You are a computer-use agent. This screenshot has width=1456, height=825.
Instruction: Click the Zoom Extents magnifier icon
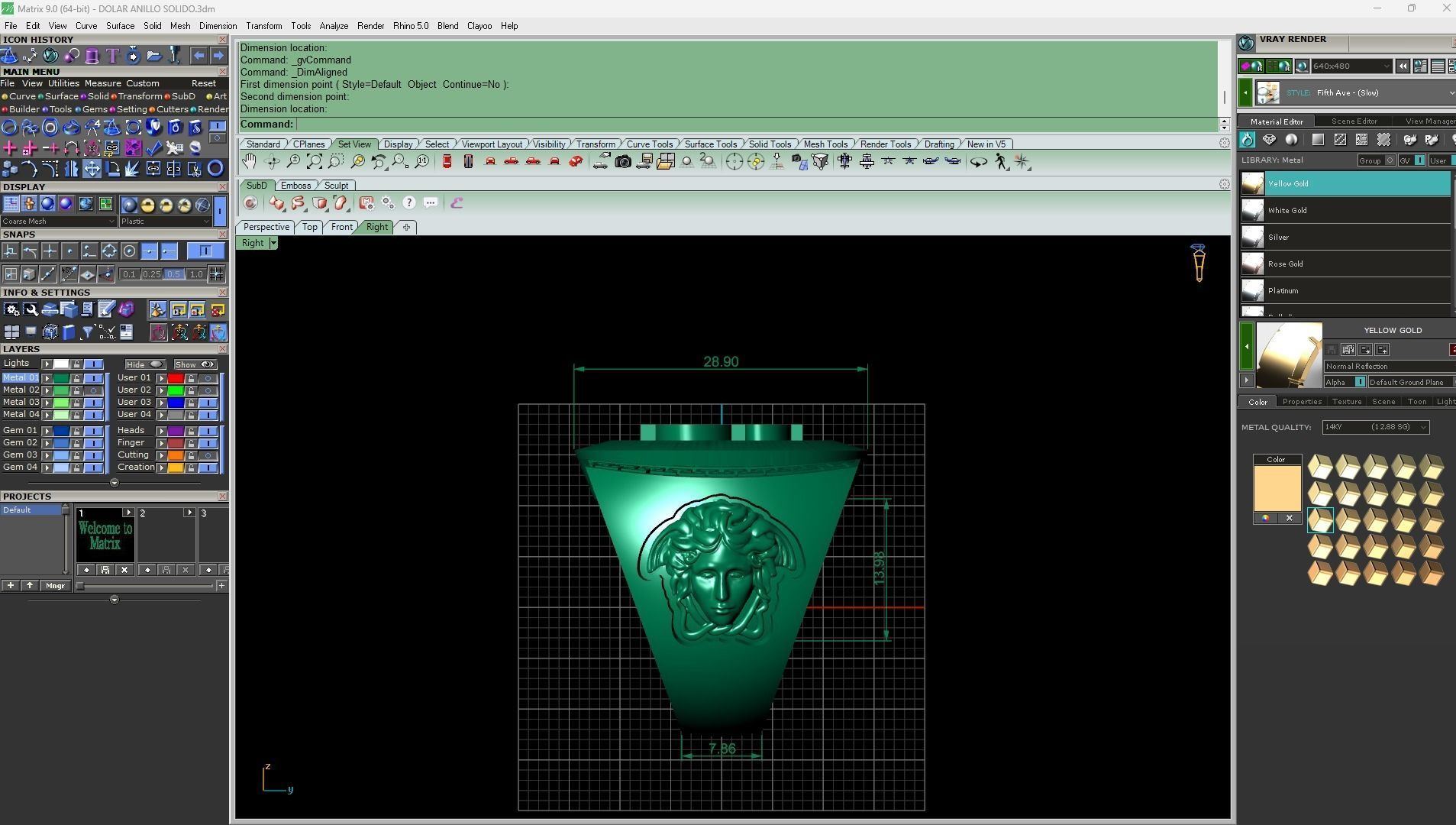coord(315,162)
